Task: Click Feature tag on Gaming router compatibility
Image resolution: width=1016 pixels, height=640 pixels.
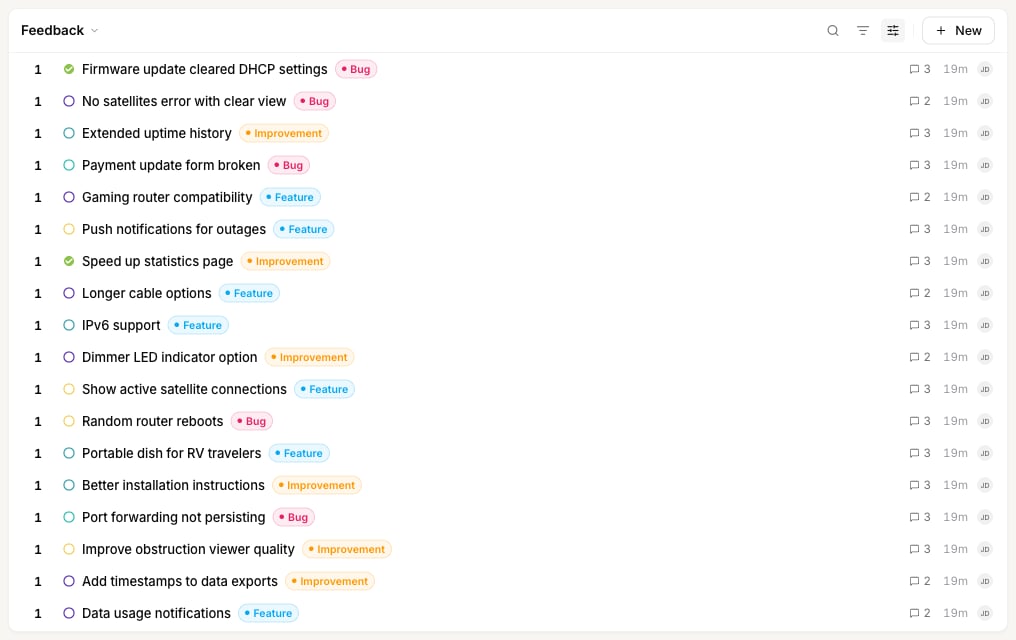Action: pos(290,197)
